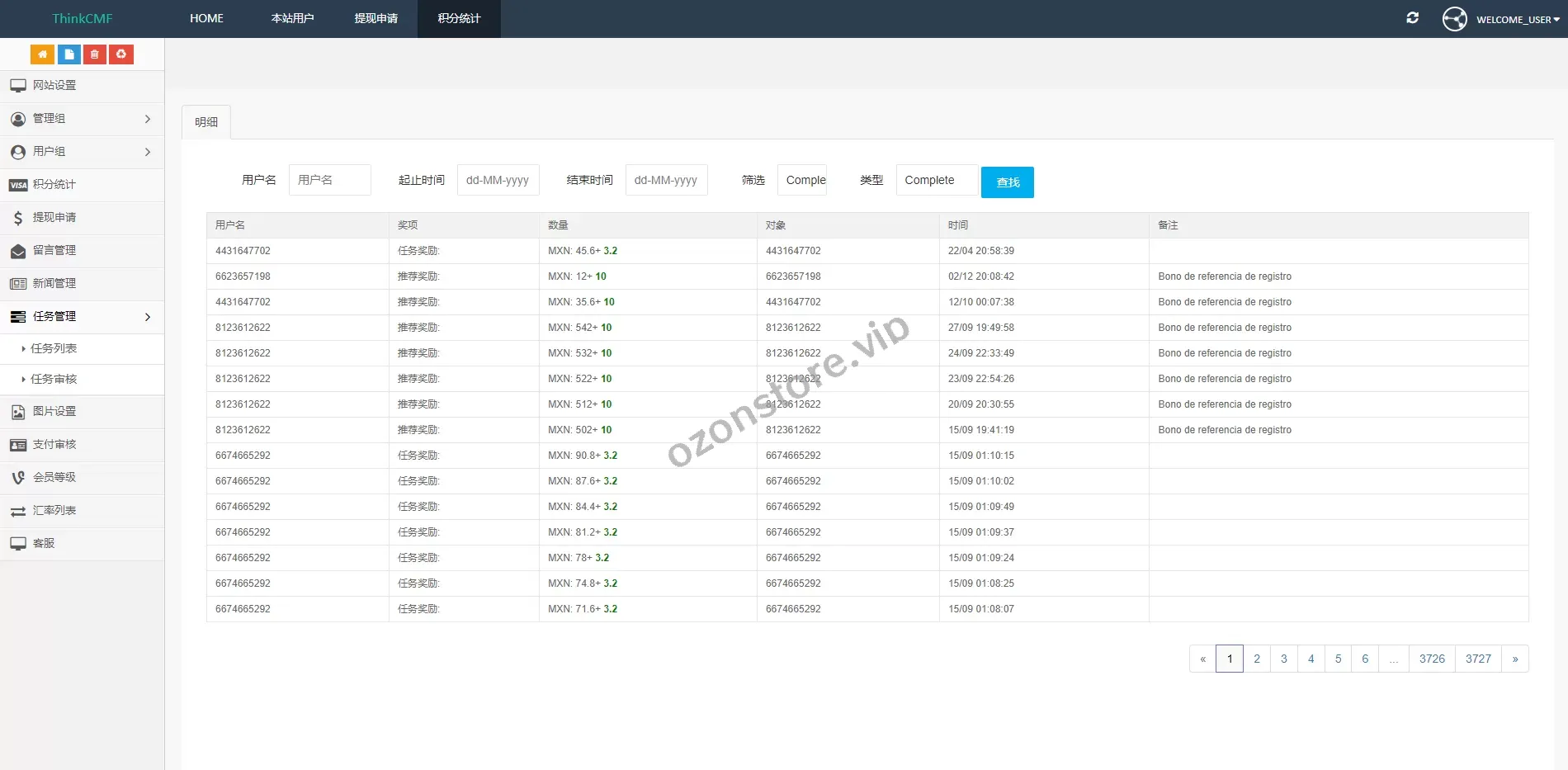Expand the 管理组 sidebar section
The height and width of the screenshot is (770, 1568).
point(82,119)
